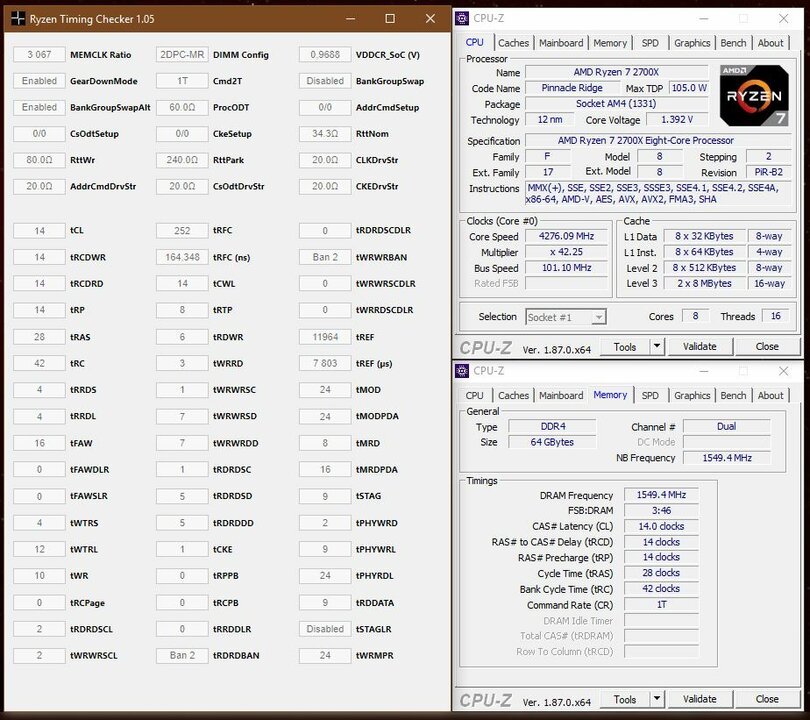Click the RttPark 240.0Ω field

tap(182, 160)
